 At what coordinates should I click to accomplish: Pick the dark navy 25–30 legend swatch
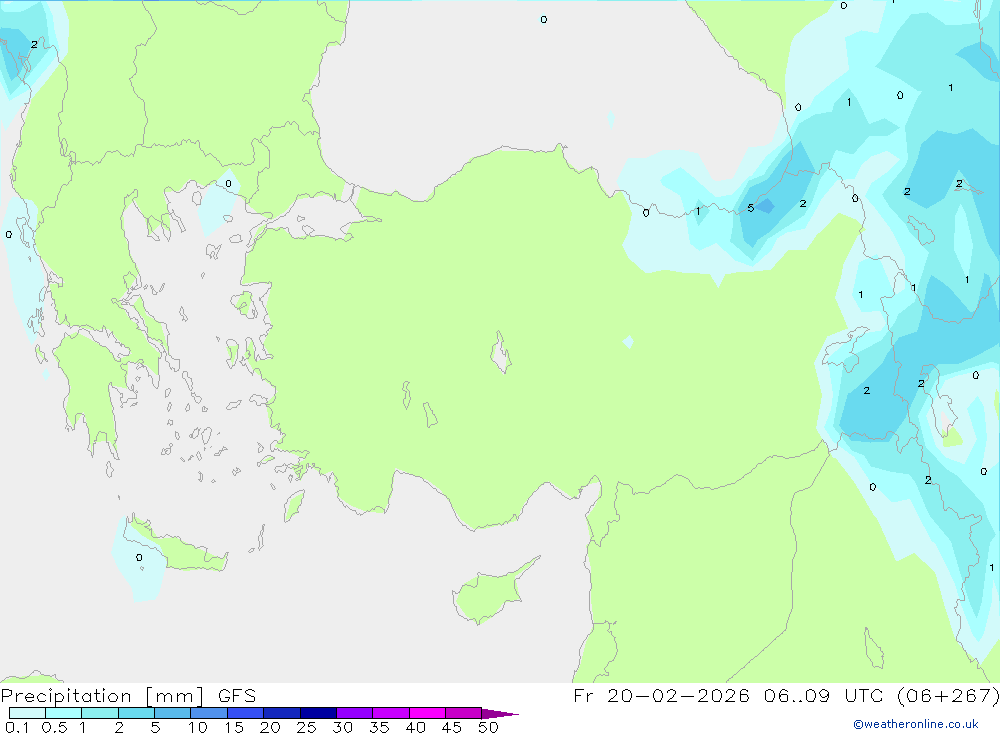(x=318, y=713)
